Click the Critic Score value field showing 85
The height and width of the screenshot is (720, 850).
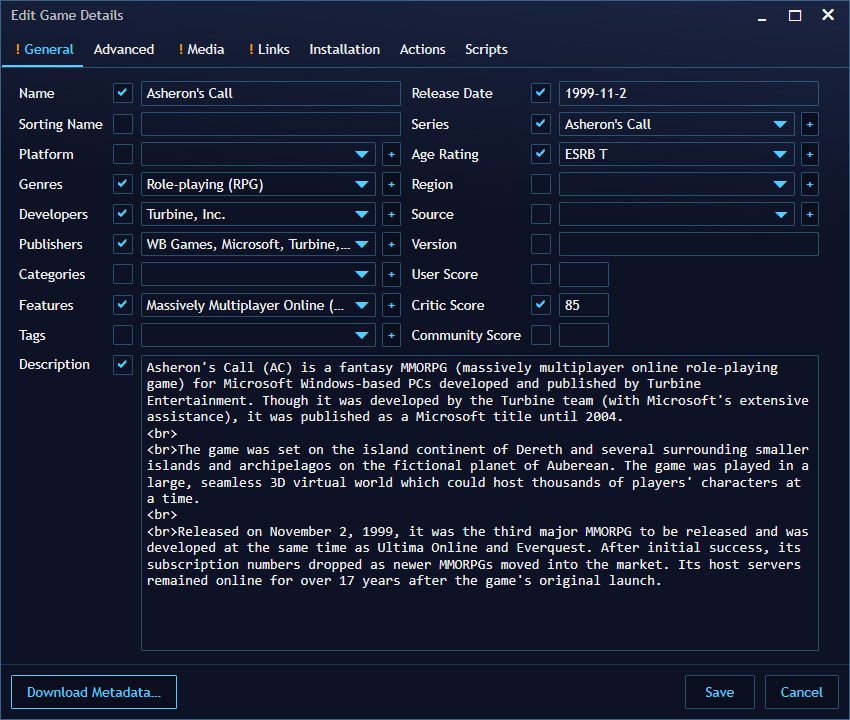583,305
